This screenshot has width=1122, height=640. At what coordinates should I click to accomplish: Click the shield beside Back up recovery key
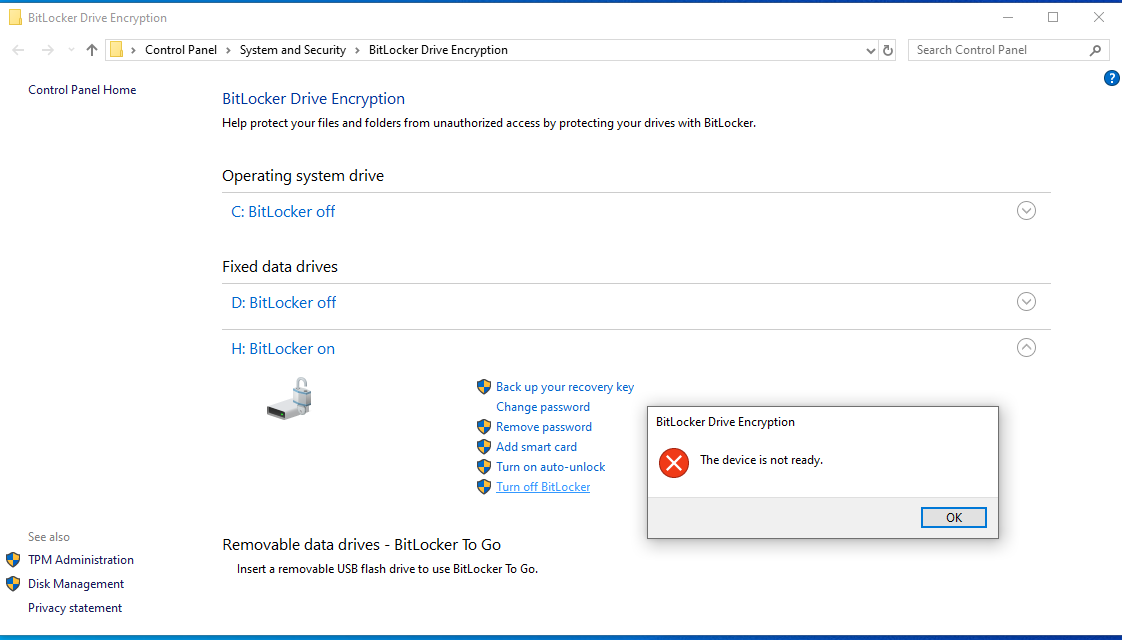click(484, 387)
